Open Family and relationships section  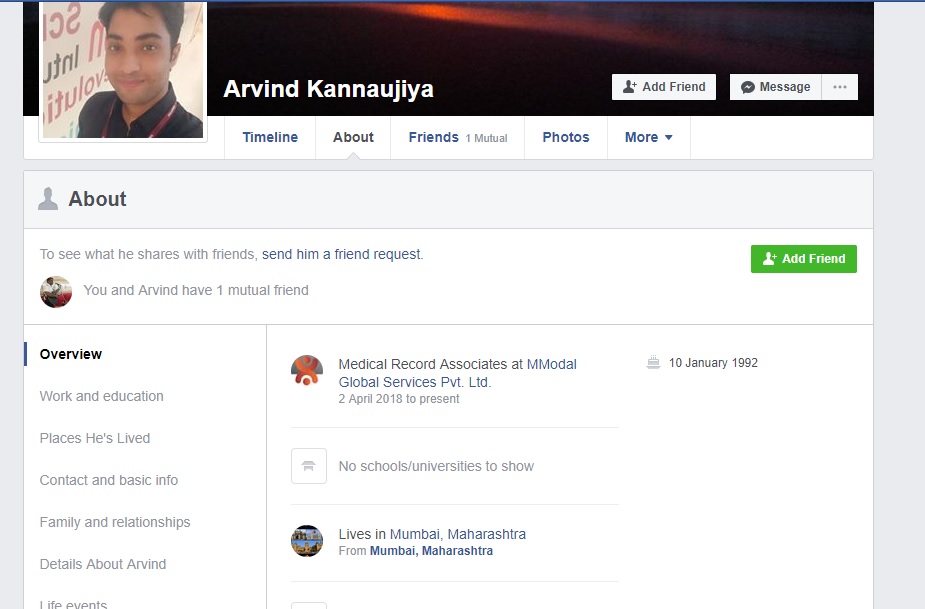click(x=115, y=522)
